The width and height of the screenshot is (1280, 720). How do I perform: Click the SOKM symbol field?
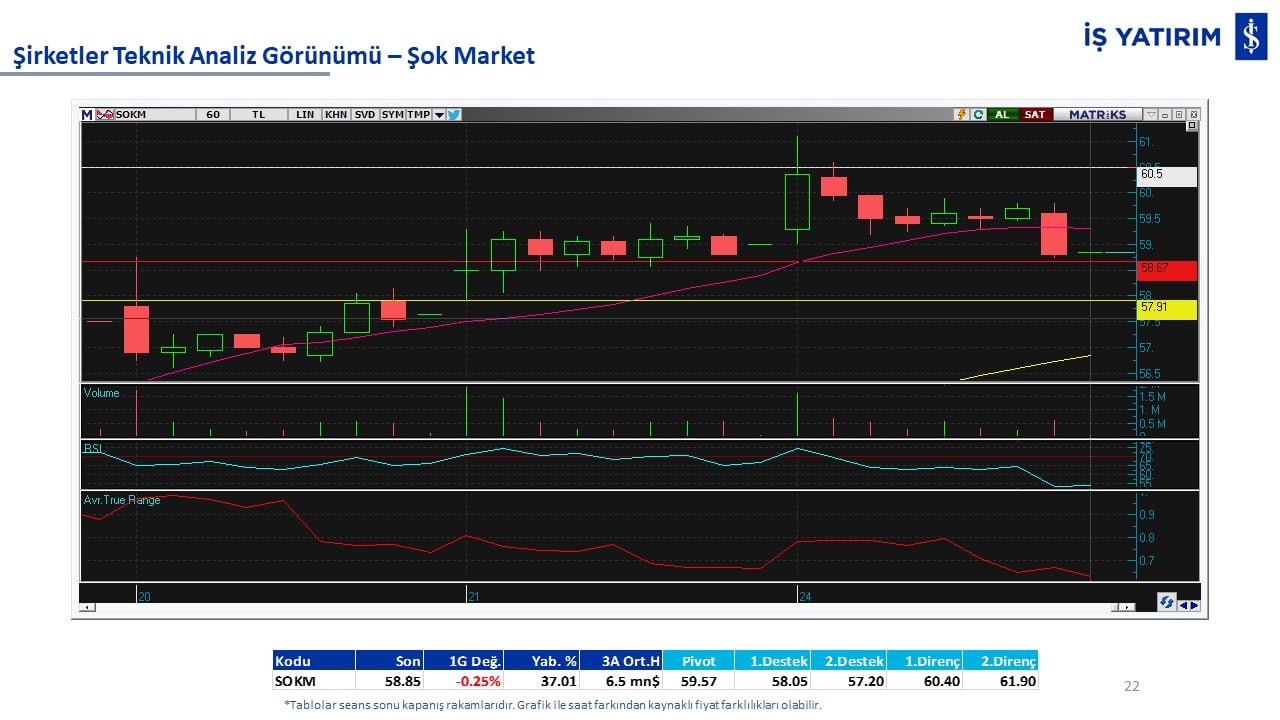[155, 115]
